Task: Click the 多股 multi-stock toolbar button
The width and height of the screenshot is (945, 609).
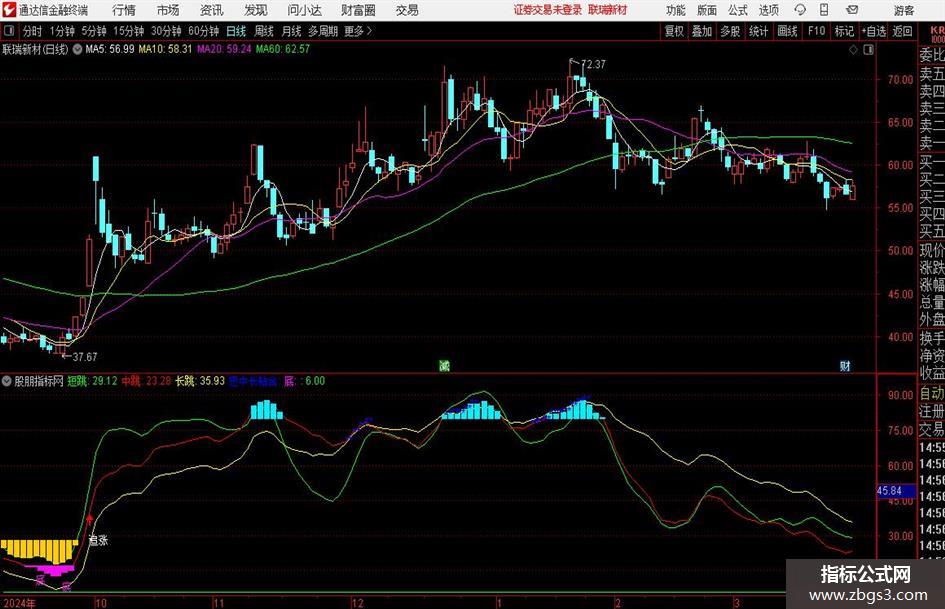Action: pyautogui.click(x=730, y=31)
